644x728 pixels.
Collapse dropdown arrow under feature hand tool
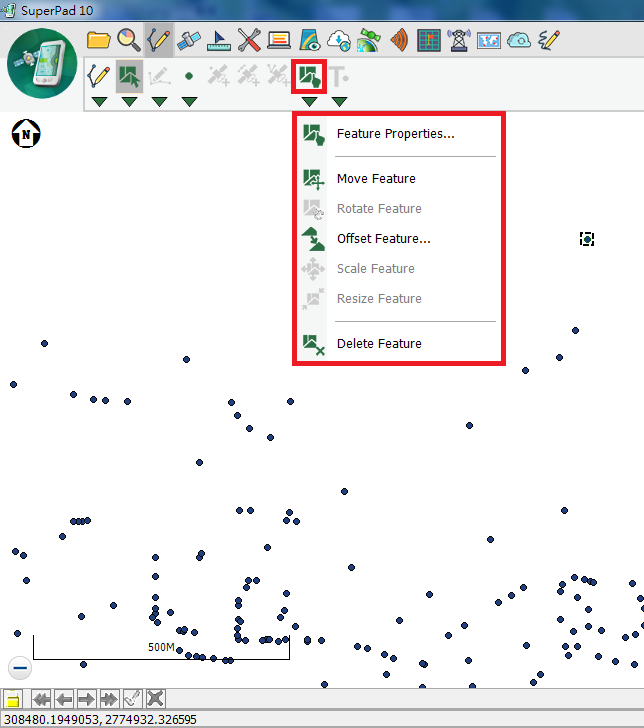(309, 101)
